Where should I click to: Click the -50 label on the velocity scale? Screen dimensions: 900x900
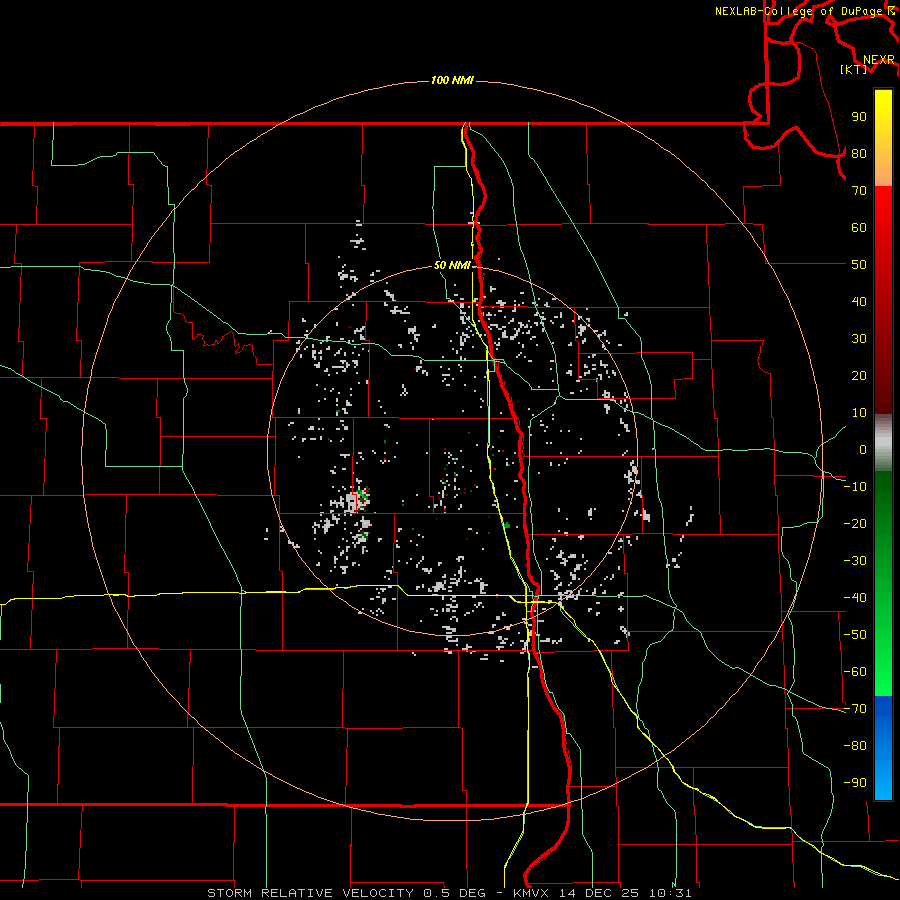tap(855, 635)
